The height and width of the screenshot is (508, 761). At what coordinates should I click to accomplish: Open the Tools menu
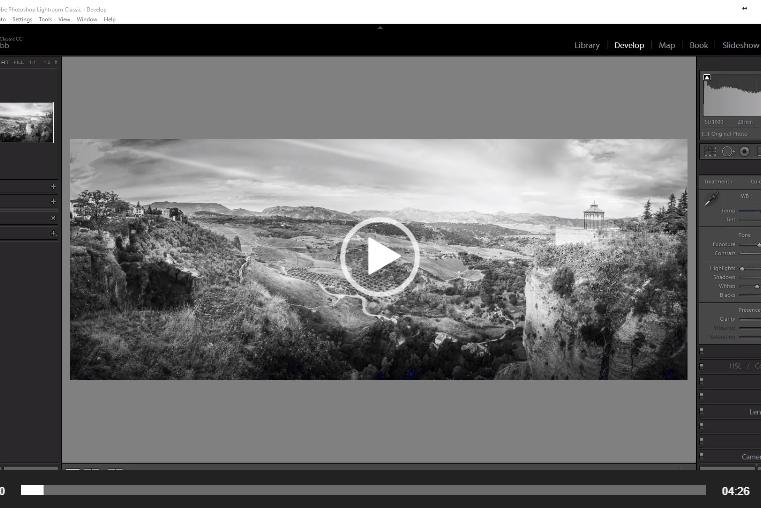tap(45, 19)
